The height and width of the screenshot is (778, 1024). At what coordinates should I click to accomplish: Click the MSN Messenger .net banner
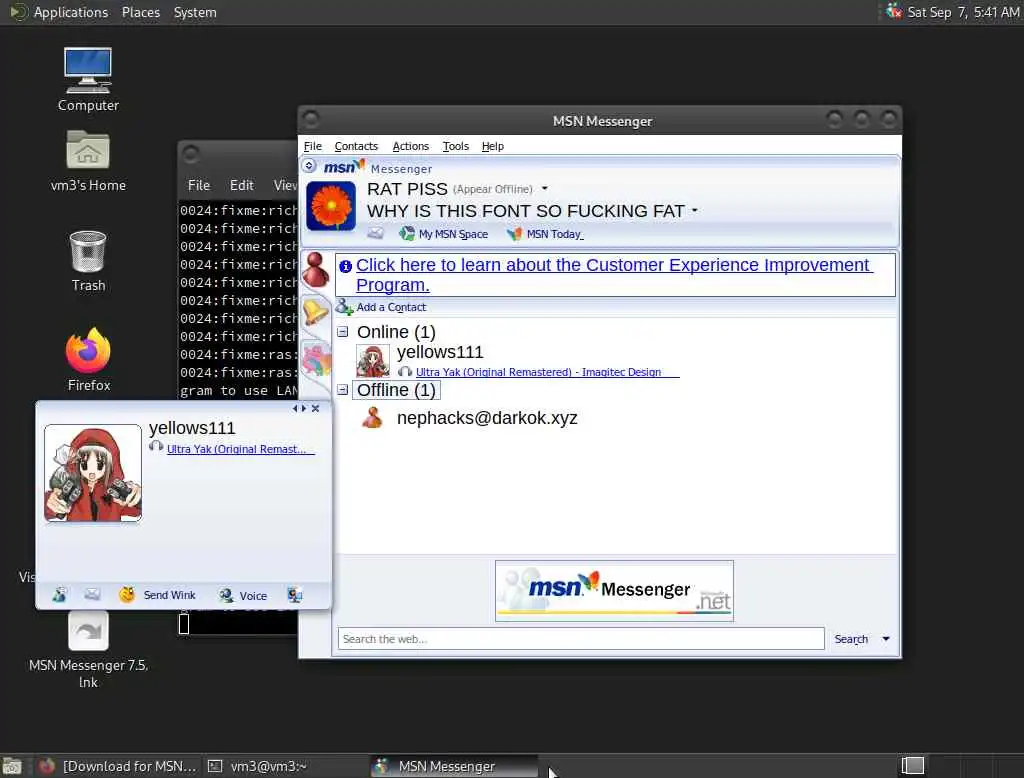614,591
